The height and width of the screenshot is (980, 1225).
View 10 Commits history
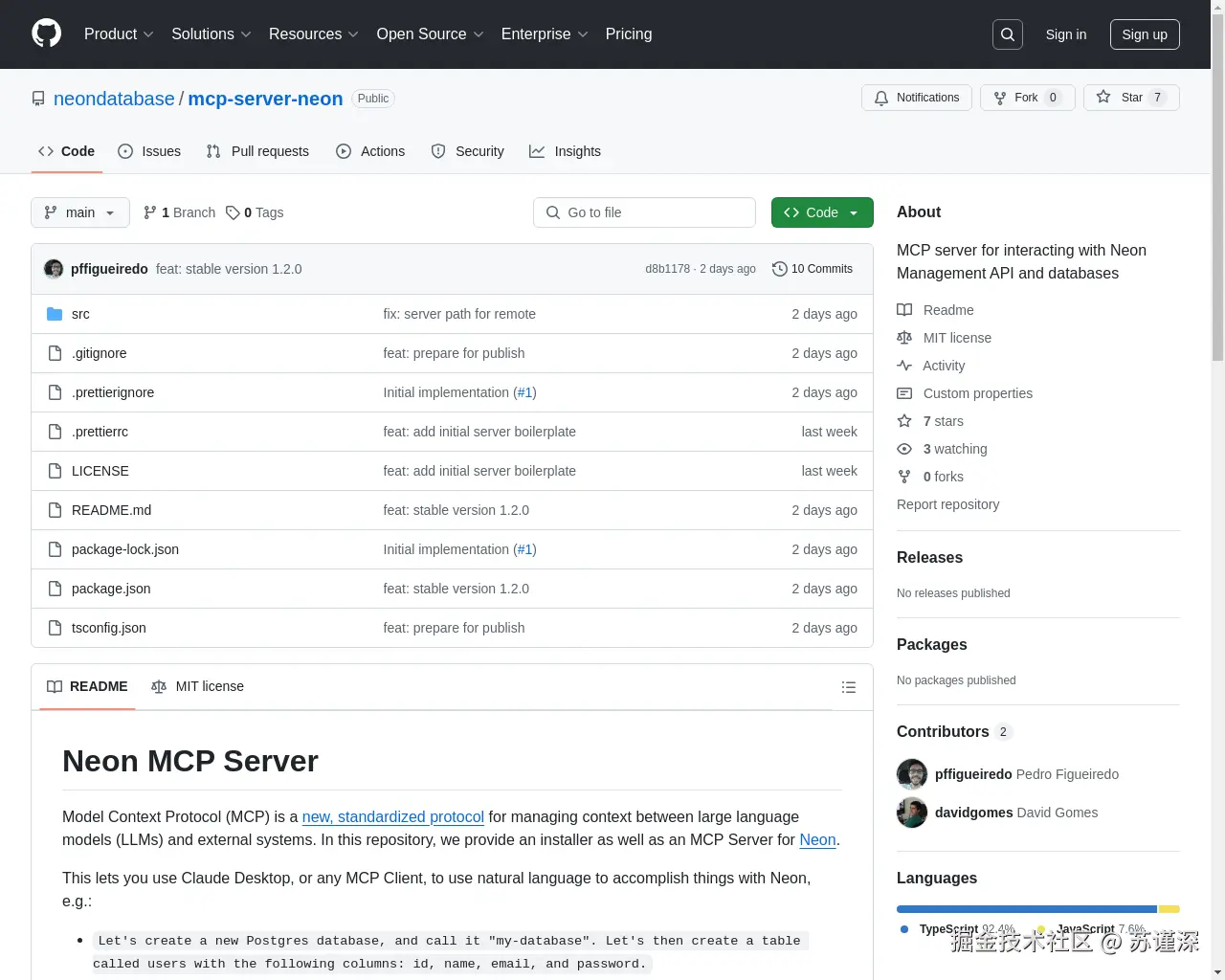click(813, 269)
